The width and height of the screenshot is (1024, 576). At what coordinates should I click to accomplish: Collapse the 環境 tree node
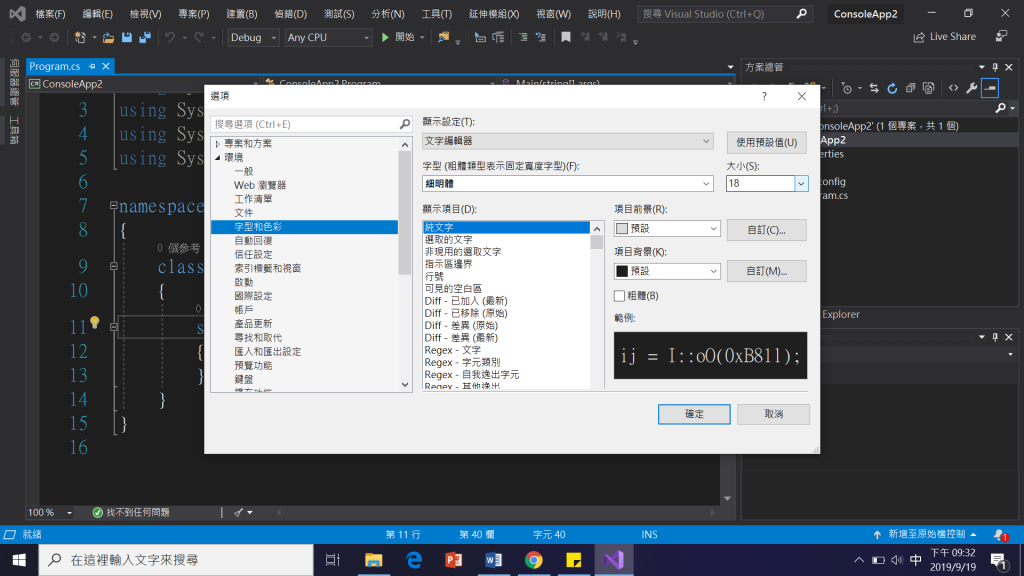pyautogui.click(x=217, y=157)
